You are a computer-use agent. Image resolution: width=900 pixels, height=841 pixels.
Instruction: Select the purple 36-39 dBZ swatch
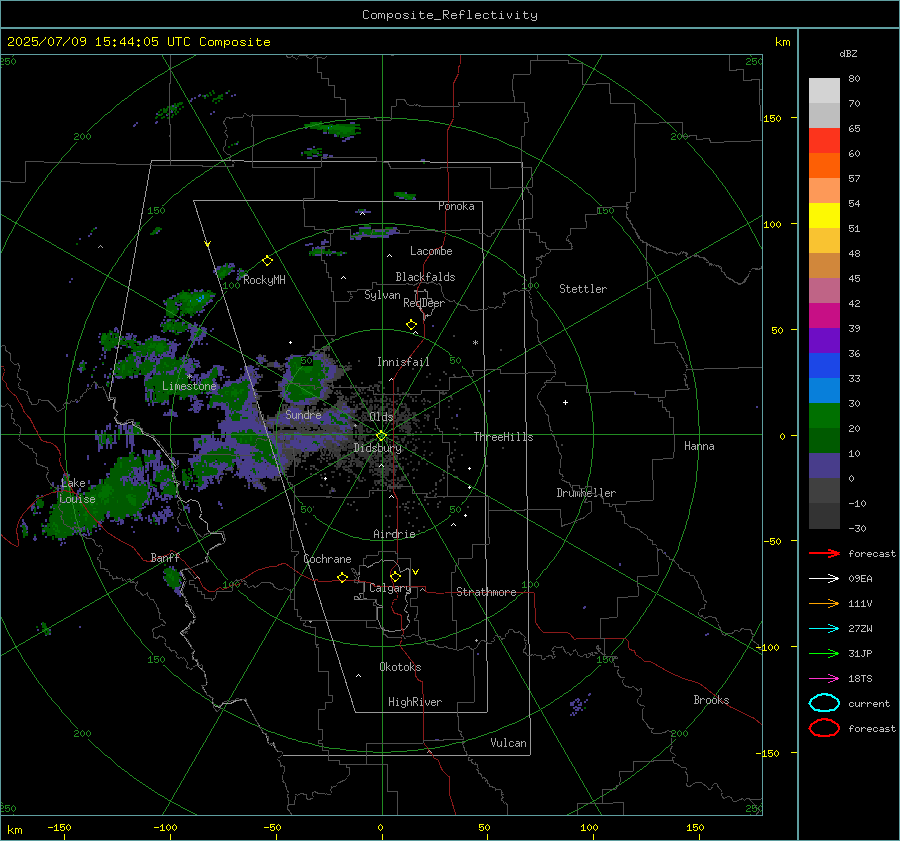824,340
